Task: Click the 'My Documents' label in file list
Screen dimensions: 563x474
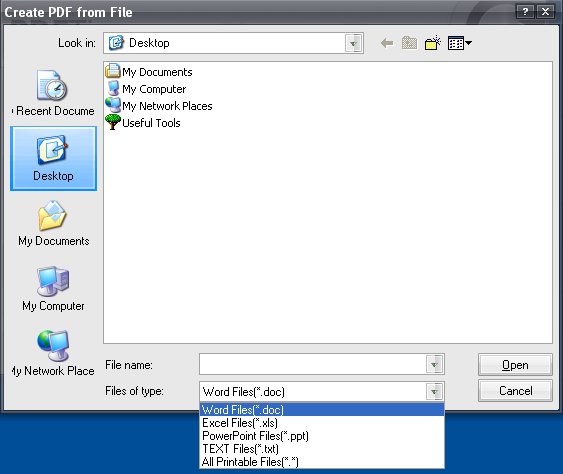Action: point(157,72)
